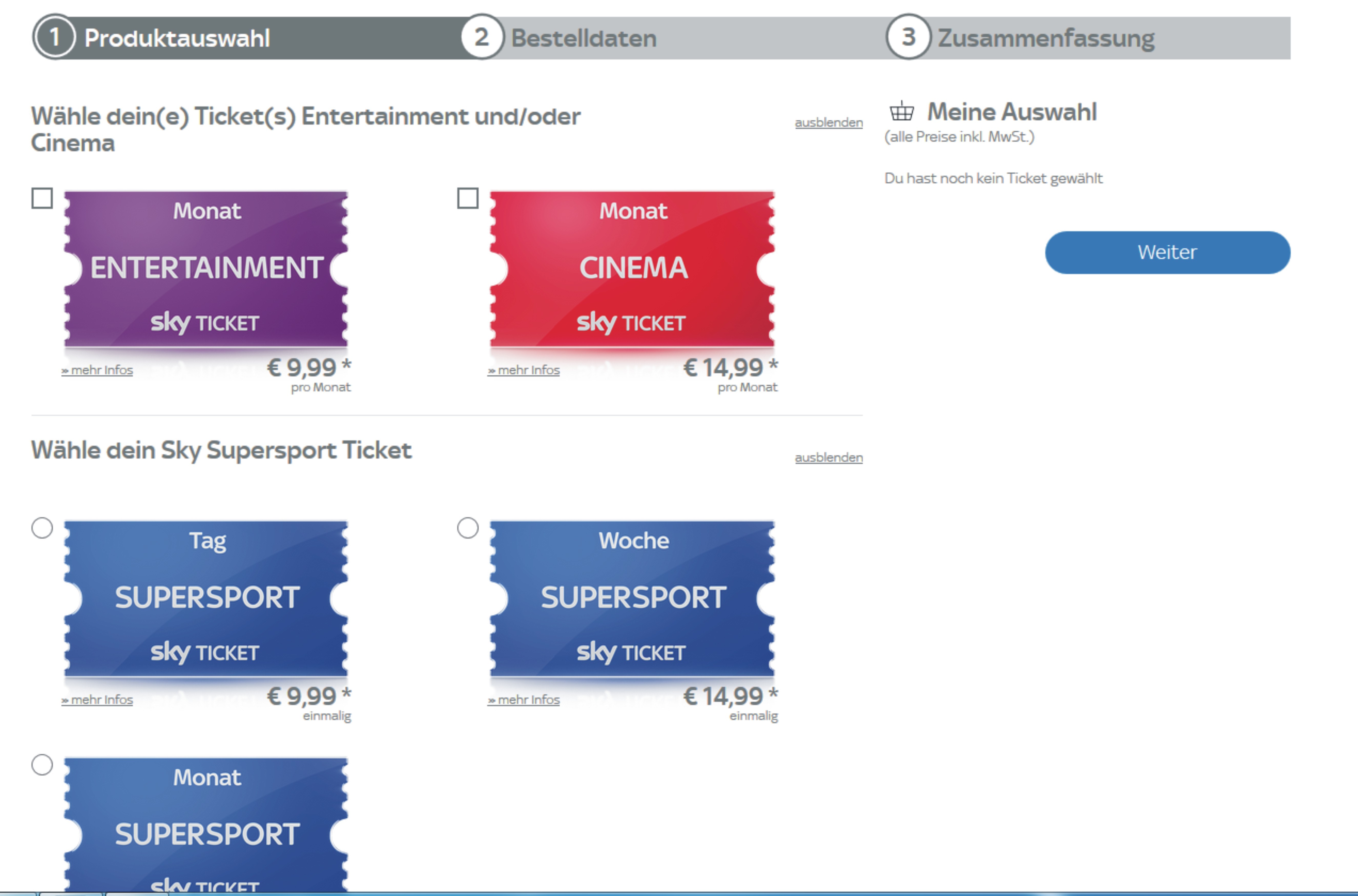Check the Entertainment ticket checkbox
Image resolution: width=1358 pixels, height=896 pixels.
pos(42,198)
